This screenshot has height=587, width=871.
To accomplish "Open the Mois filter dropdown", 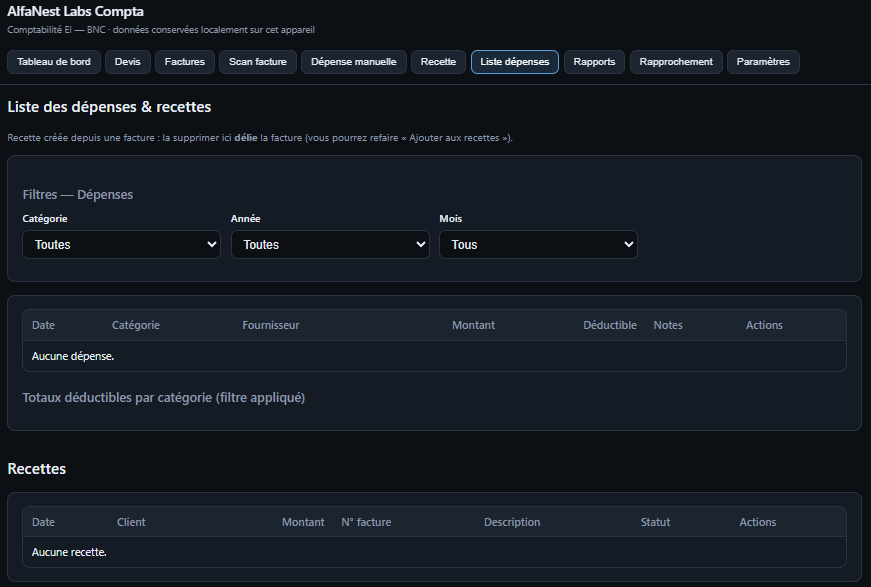I will pos(538,244).
